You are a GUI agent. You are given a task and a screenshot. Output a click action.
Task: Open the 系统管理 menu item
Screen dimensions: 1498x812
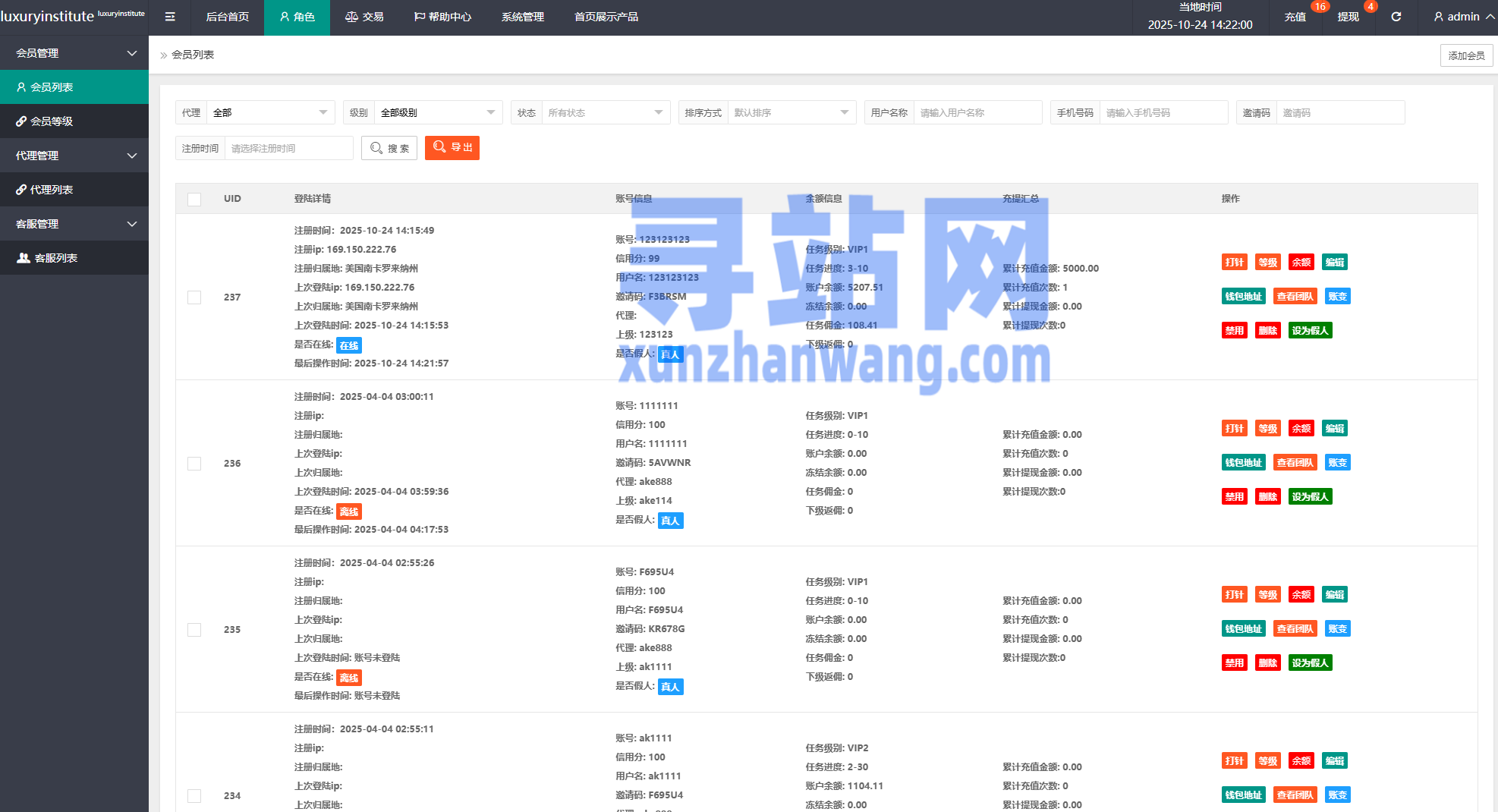pos(522,17)
